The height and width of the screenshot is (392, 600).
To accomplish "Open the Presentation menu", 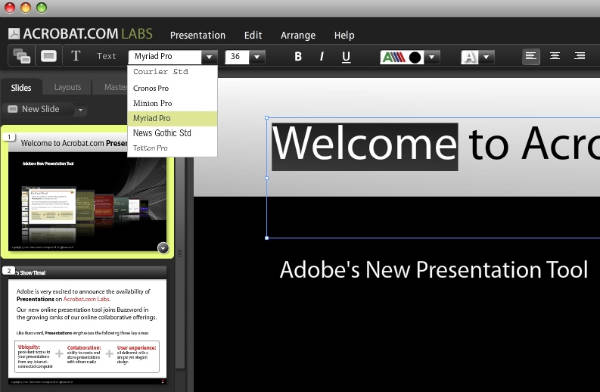I will coord(198,36).
